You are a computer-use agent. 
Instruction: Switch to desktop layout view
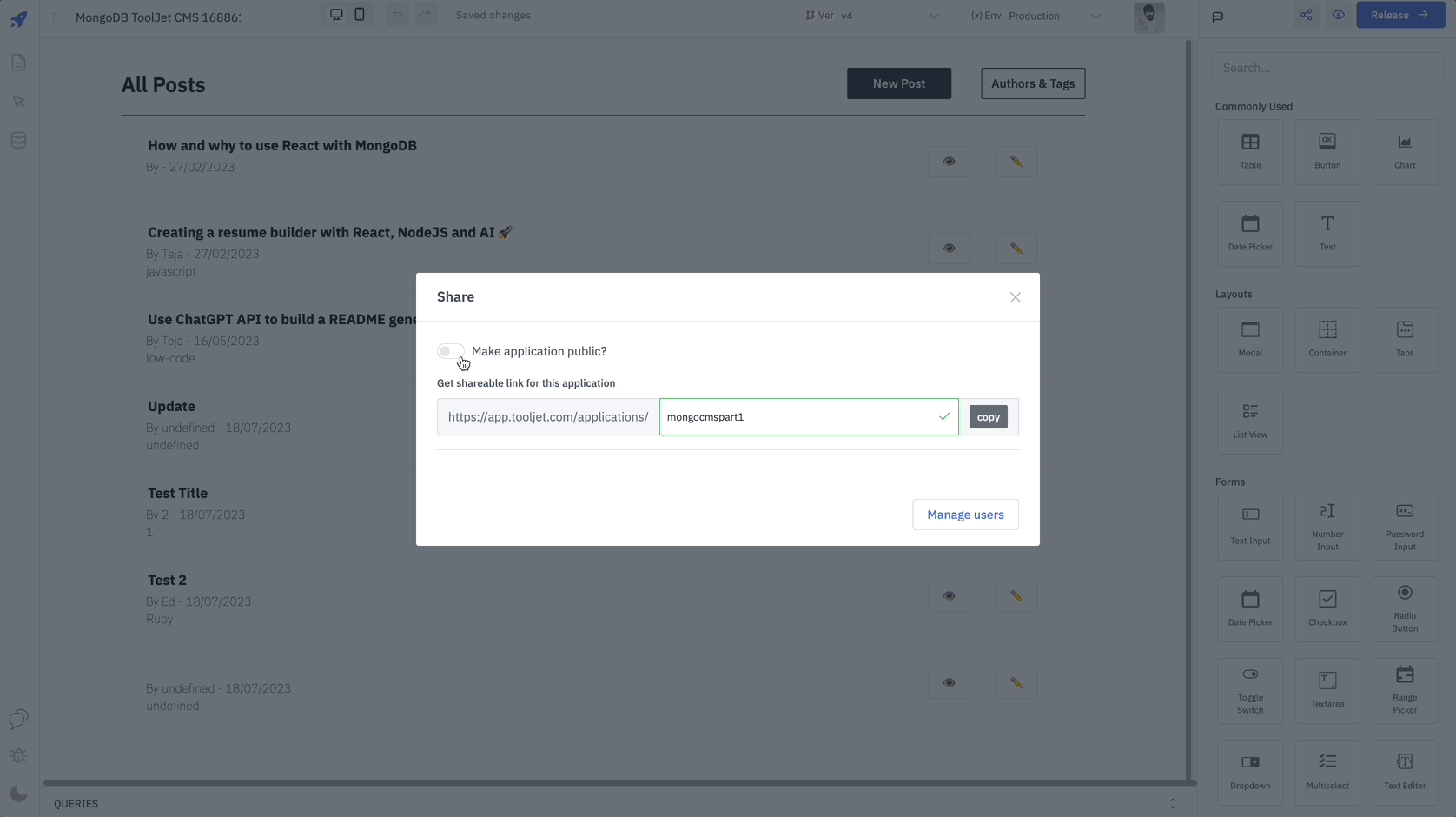click(x=336, y=15)
